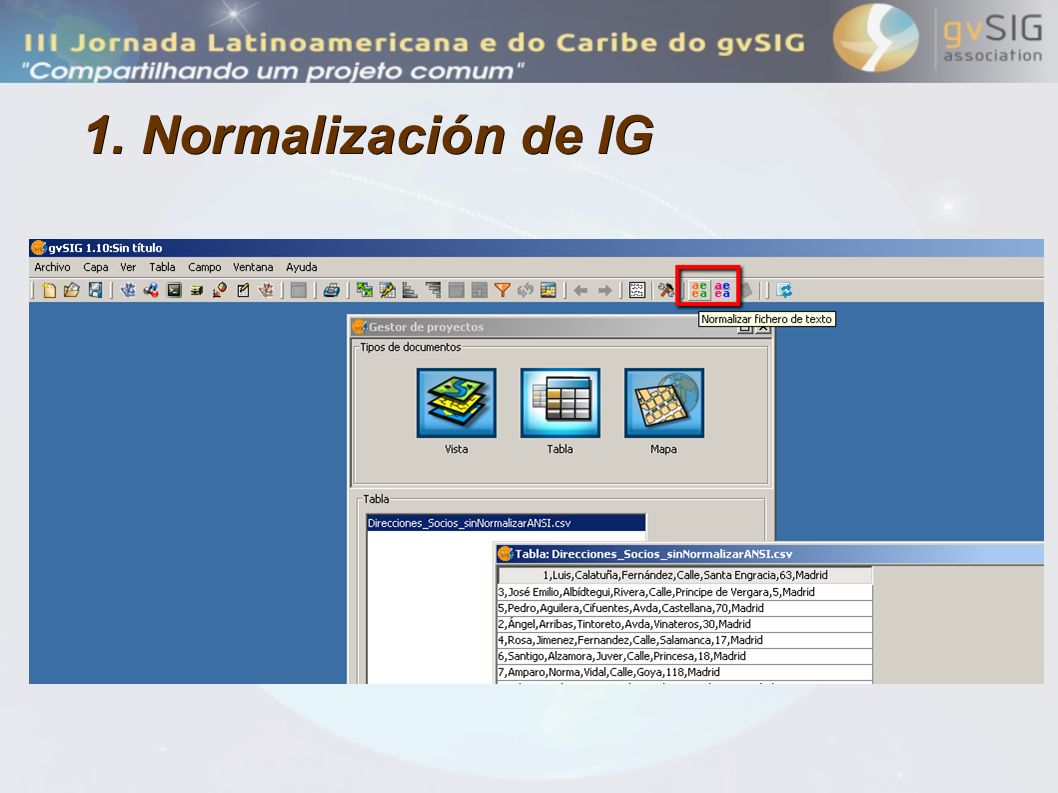The image size is (1058, 793).
Task: Open the Ver menu
Action: pyautogui.click(x=128, y=267)
